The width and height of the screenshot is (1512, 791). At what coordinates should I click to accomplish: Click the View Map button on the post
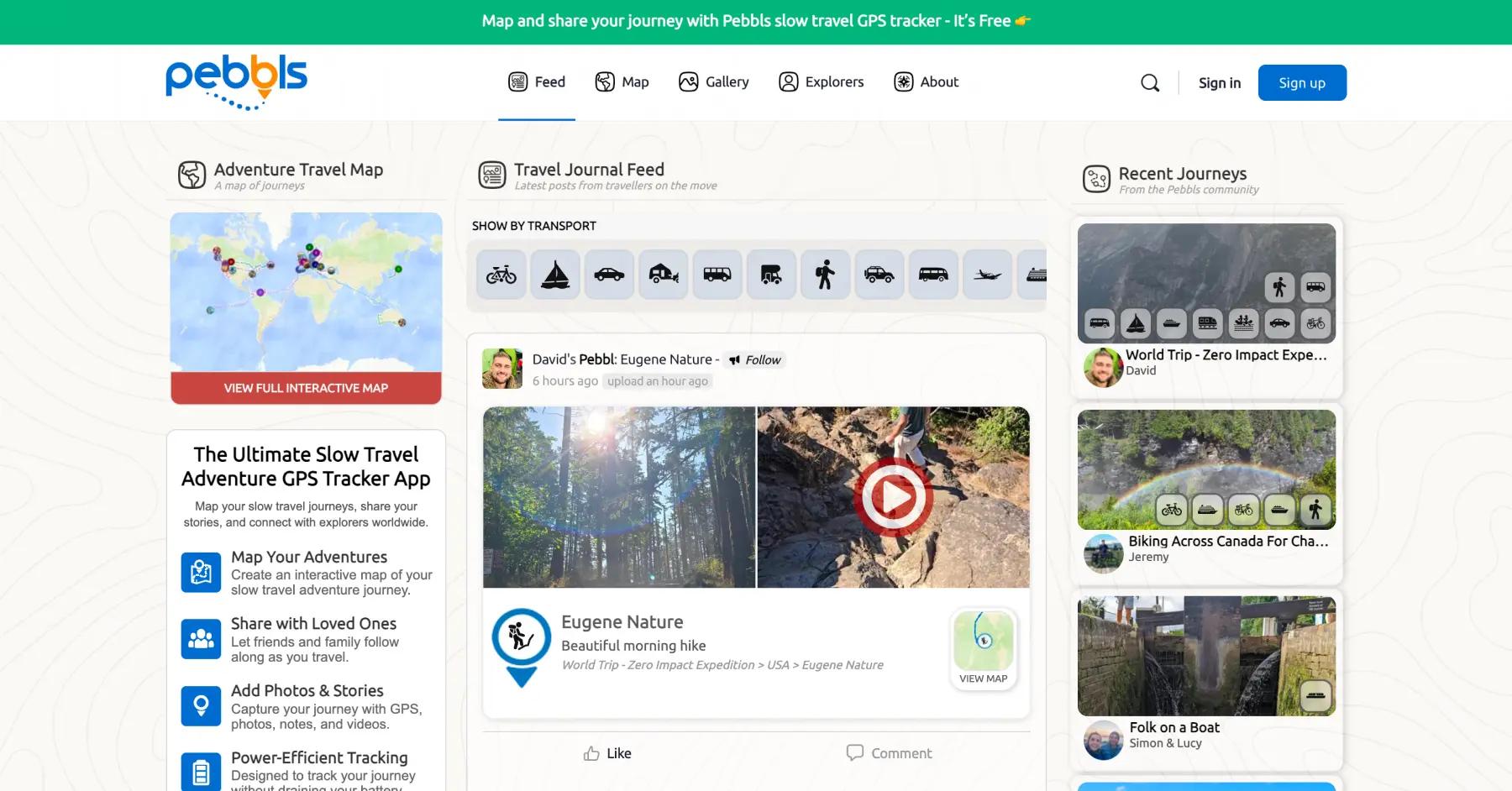984,649
